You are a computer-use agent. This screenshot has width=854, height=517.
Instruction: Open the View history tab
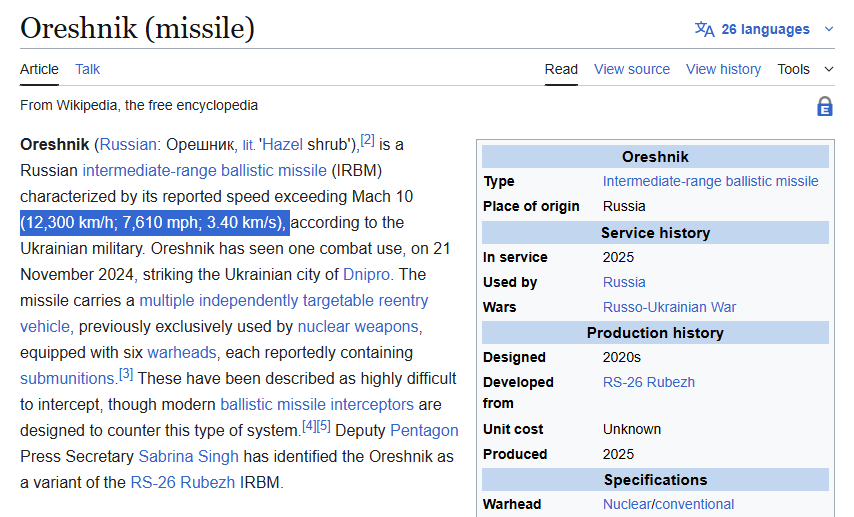tap(723, 69)
